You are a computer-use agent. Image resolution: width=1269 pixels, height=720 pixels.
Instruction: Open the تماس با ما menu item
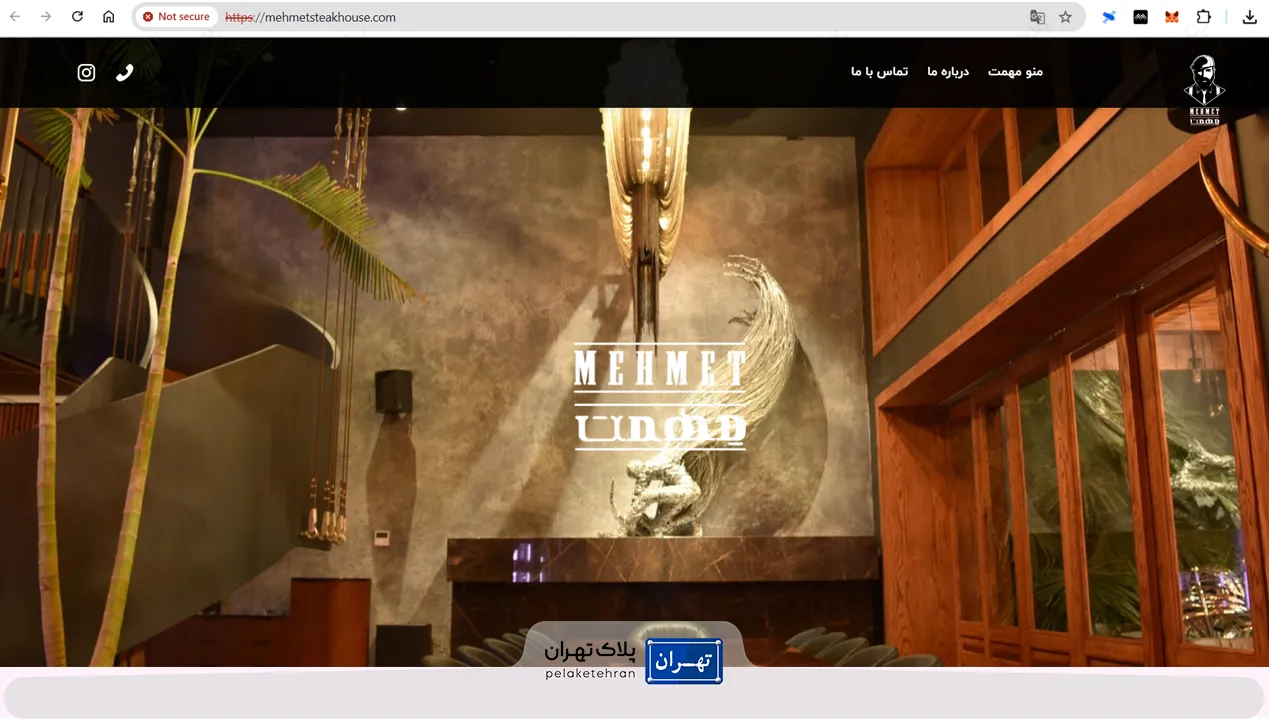(x=879, y=71)
